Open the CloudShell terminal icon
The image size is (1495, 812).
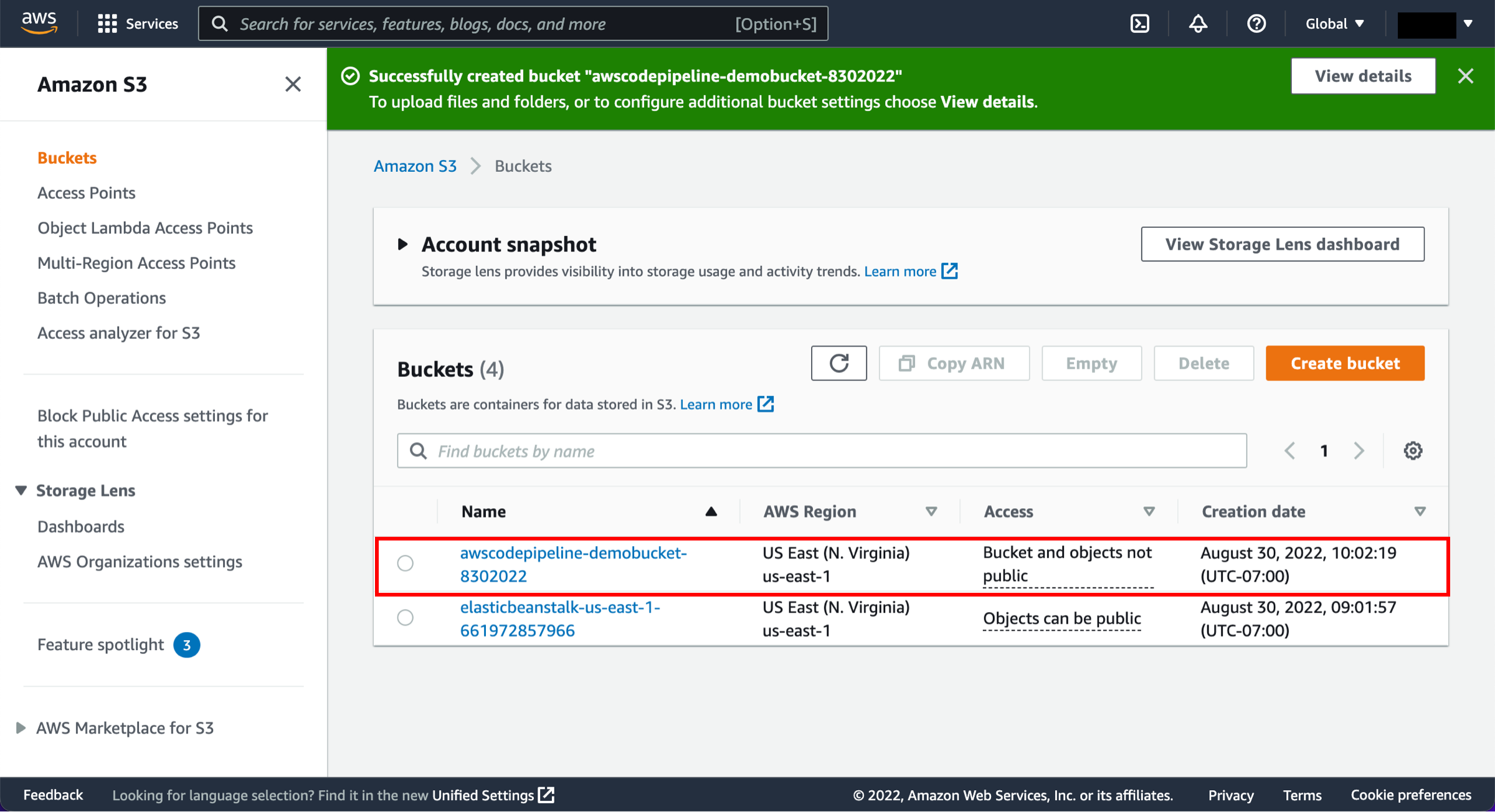coord(1139,24)
